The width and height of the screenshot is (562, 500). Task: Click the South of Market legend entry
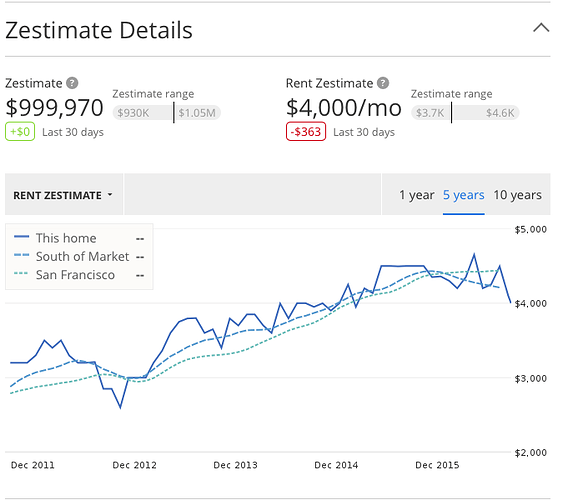point(79,257)
